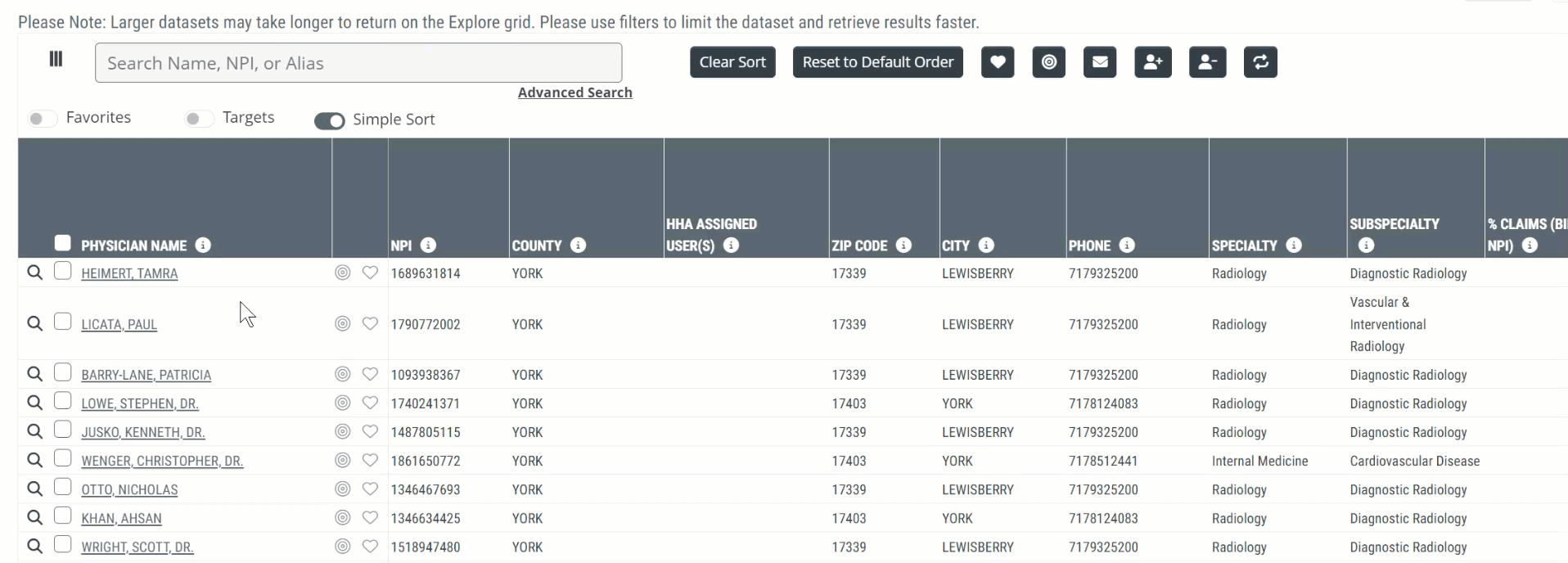Click info icon next to SPECIALTY header
Screen dimensions: 1568x563
click(x=1293, y=245)
